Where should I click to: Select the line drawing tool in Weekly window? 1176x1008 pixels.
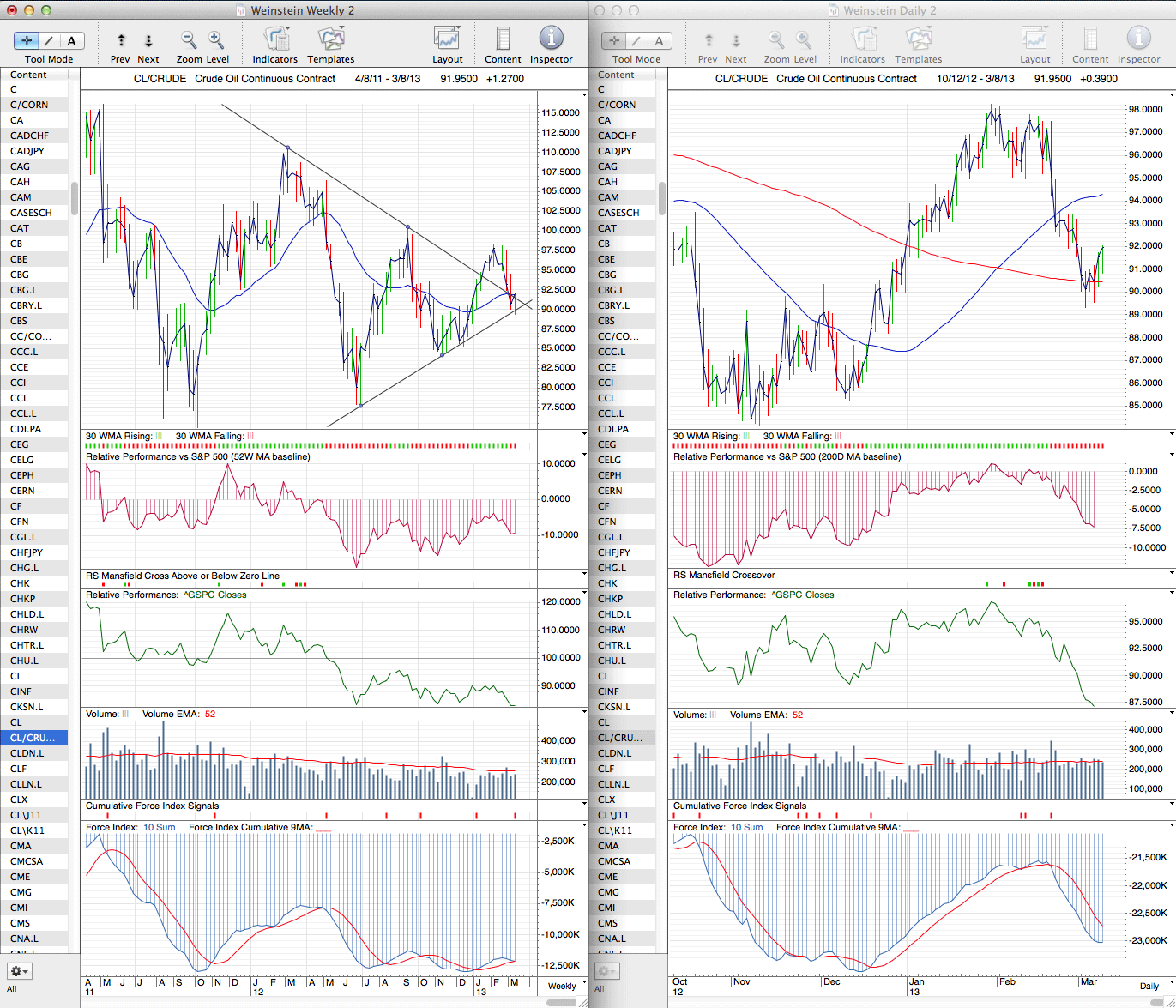coord(50,40)
